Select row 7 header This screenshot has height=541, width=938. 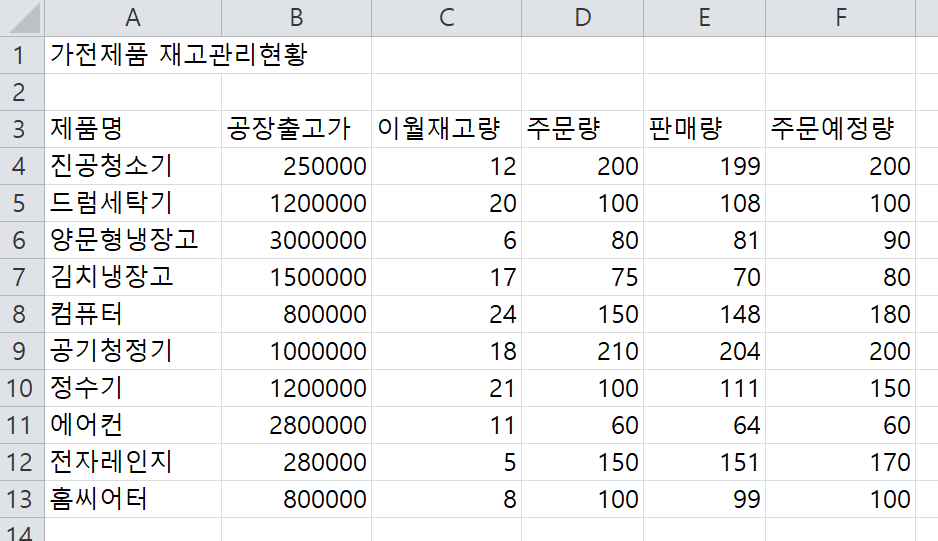pos(22,277)
